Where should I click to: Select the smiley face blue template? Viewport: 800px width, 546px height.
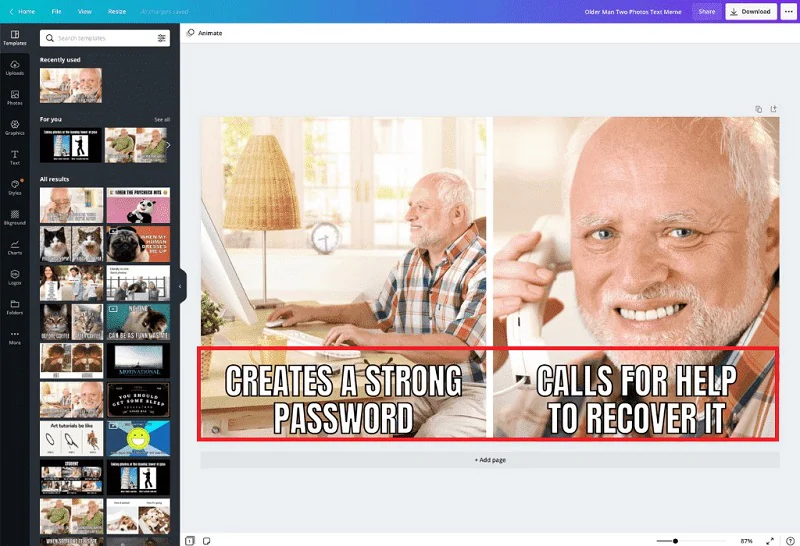point(138,438)
